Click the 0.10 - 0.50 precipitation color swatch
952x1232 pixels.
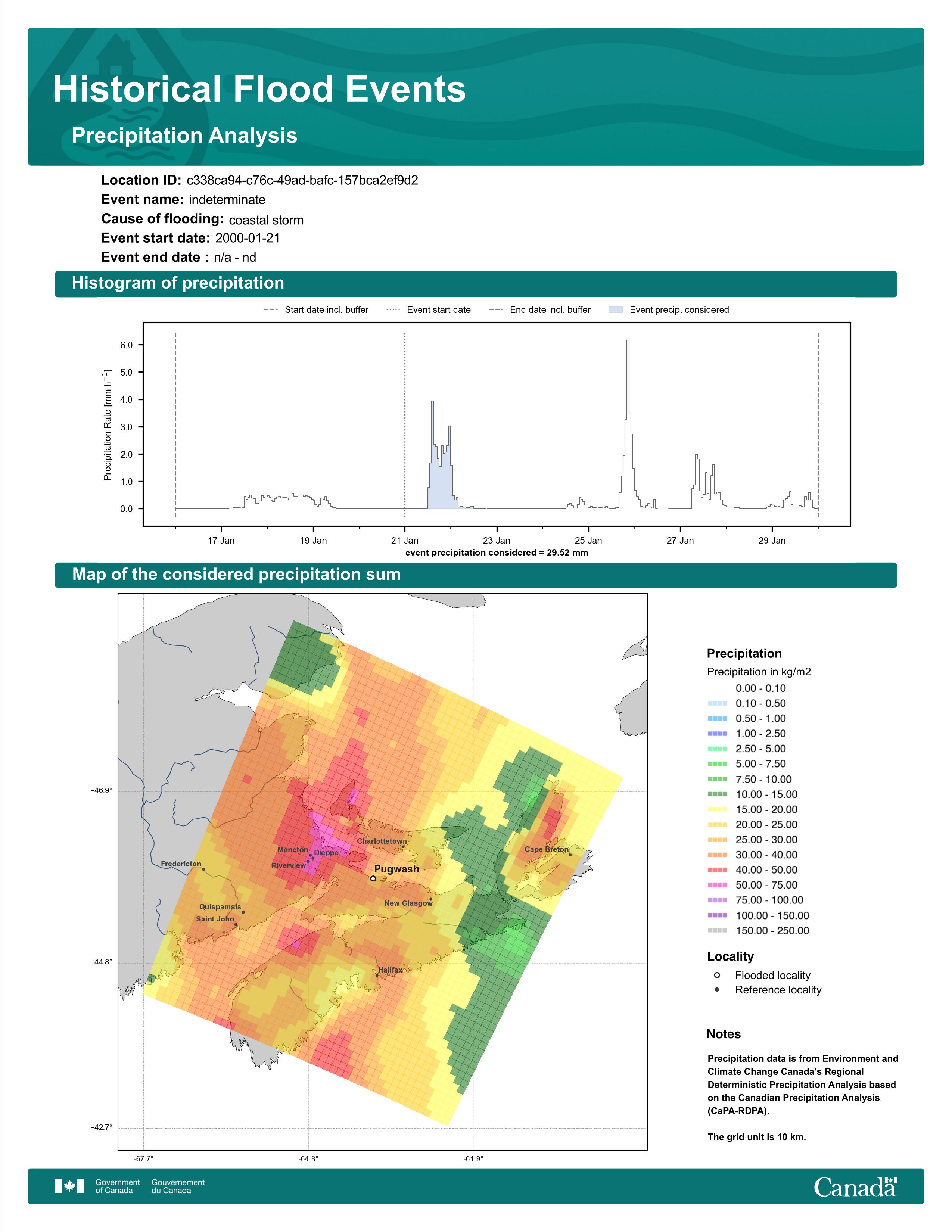point(718,703)
